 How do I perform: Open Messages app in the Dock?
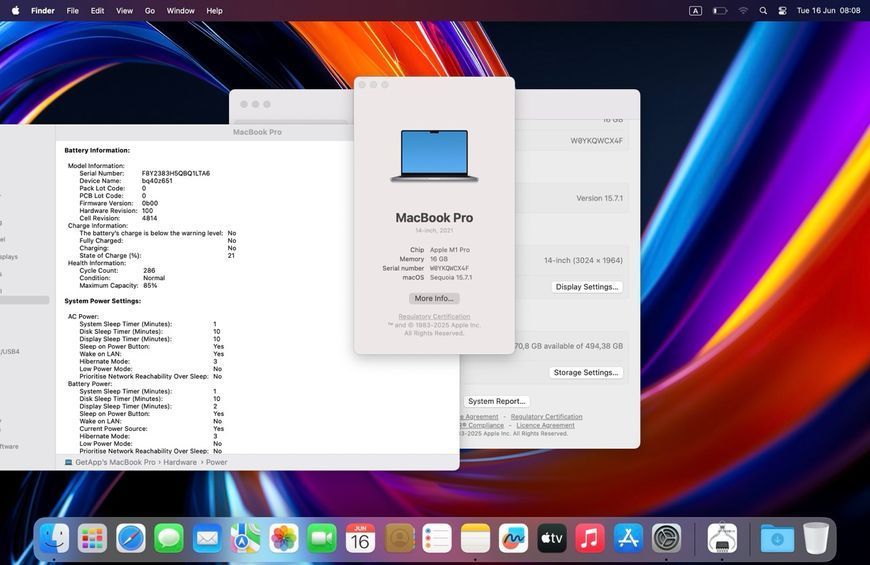(x=169, y=538)
